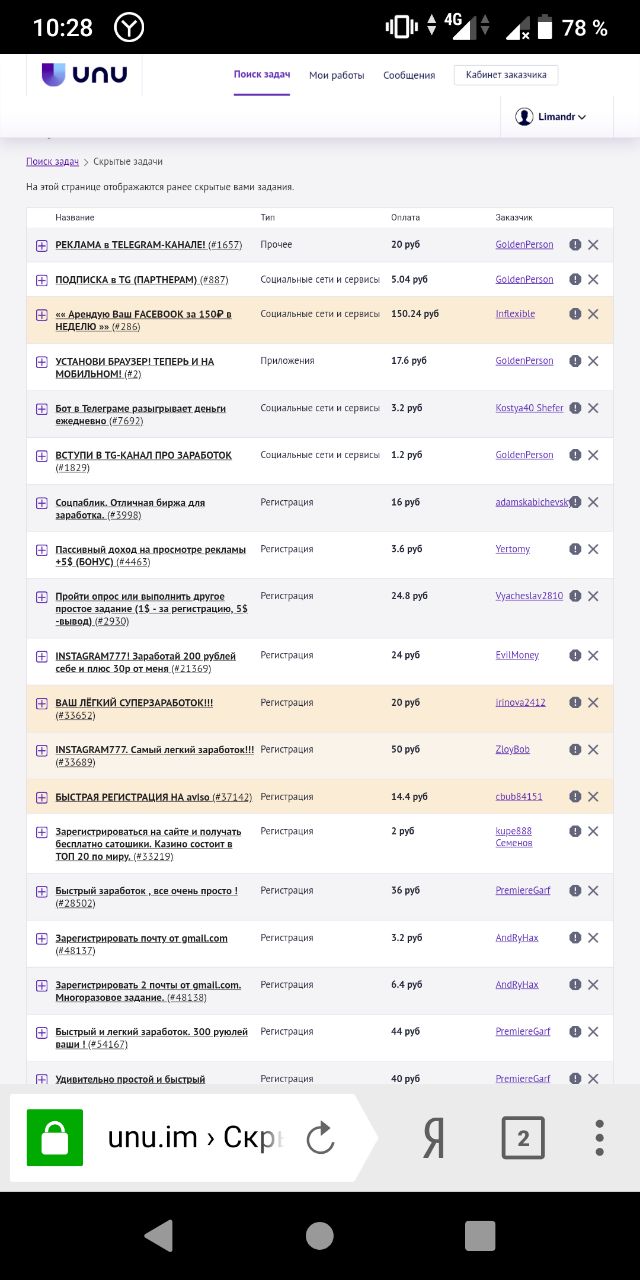Click the Кабинет заказчика button

click(506, 75)
